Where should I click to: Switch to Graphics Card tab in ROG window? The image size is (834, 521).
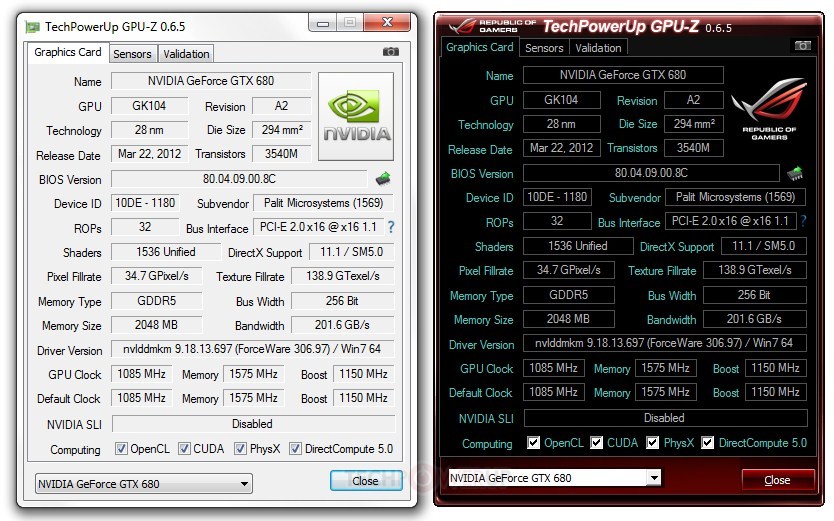point(480,47)
